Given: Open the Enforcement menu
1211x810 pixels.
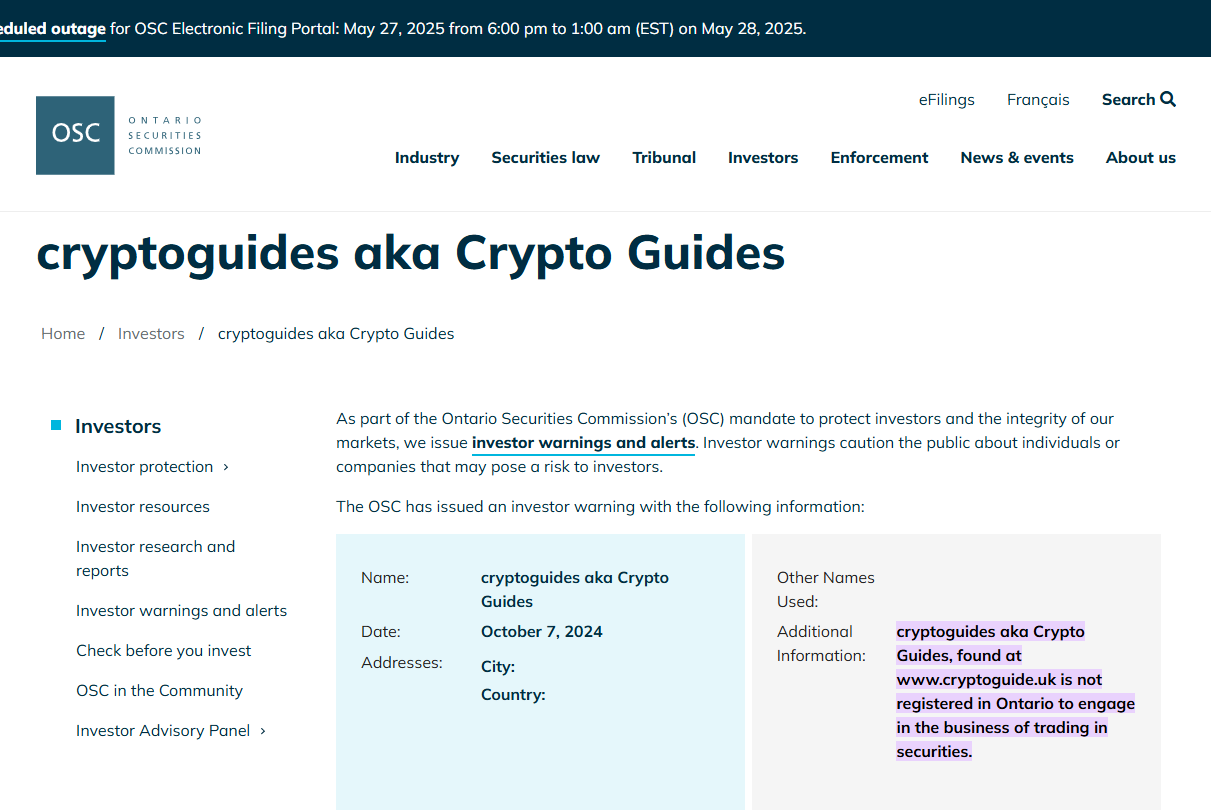Looking at the screenshot, I should (879, 157).
